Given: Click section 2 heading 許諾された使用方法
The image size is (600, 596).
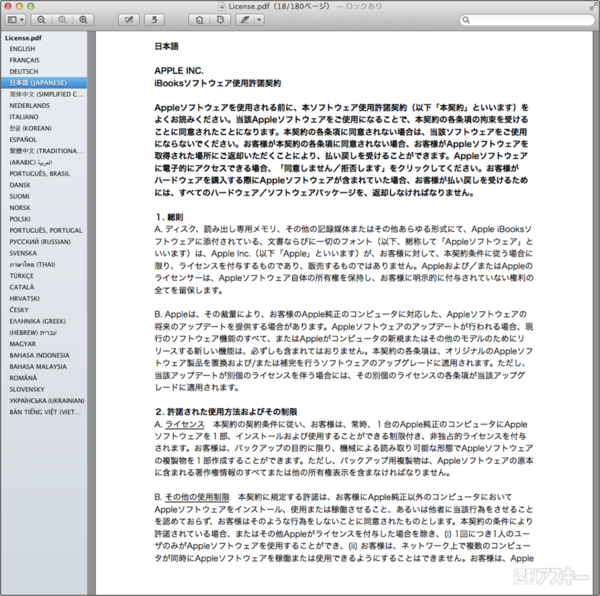Looking at the screenshot, I should [x=226, y=412].
